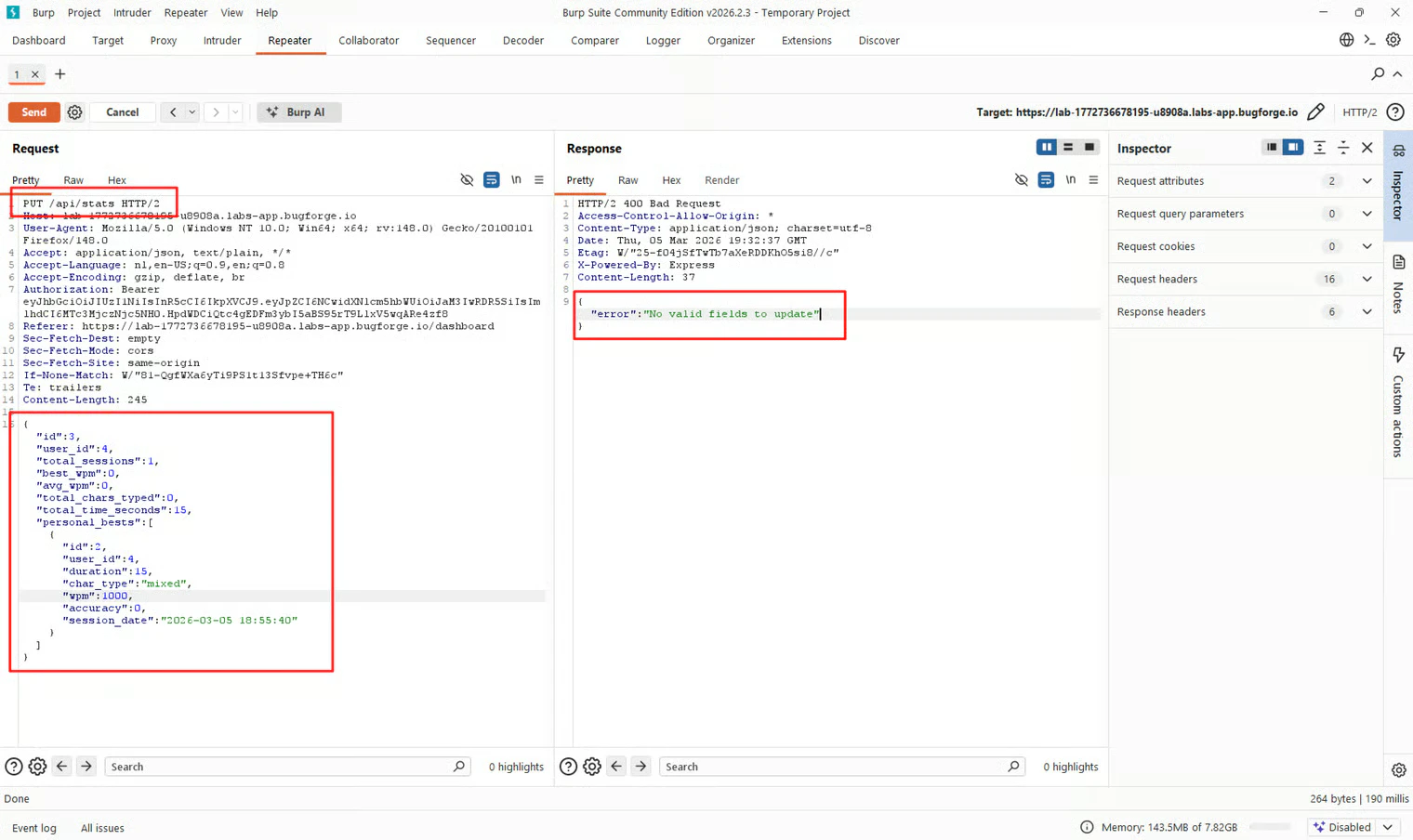Viewport: 1413px width, 840px height.
Task: Open the Event log
Action: point(34,828)
